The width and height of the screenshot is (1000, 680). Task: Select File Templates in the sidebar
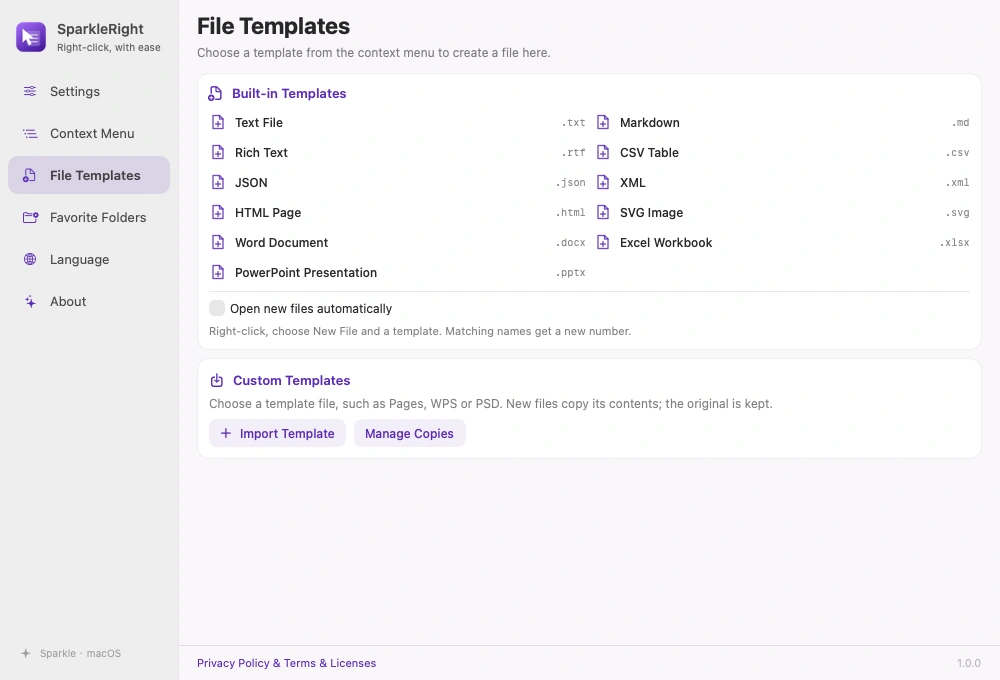[89, 175]
